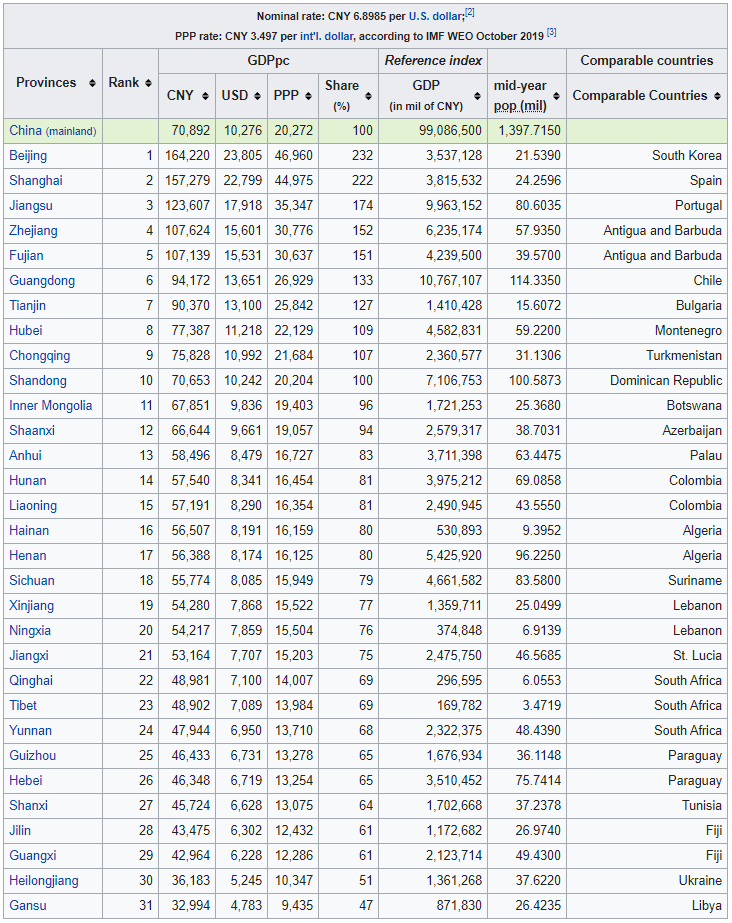The width and height of the screenshot is (732, 923).
Task: Open the Tibet link
Action: click(23, 706)
